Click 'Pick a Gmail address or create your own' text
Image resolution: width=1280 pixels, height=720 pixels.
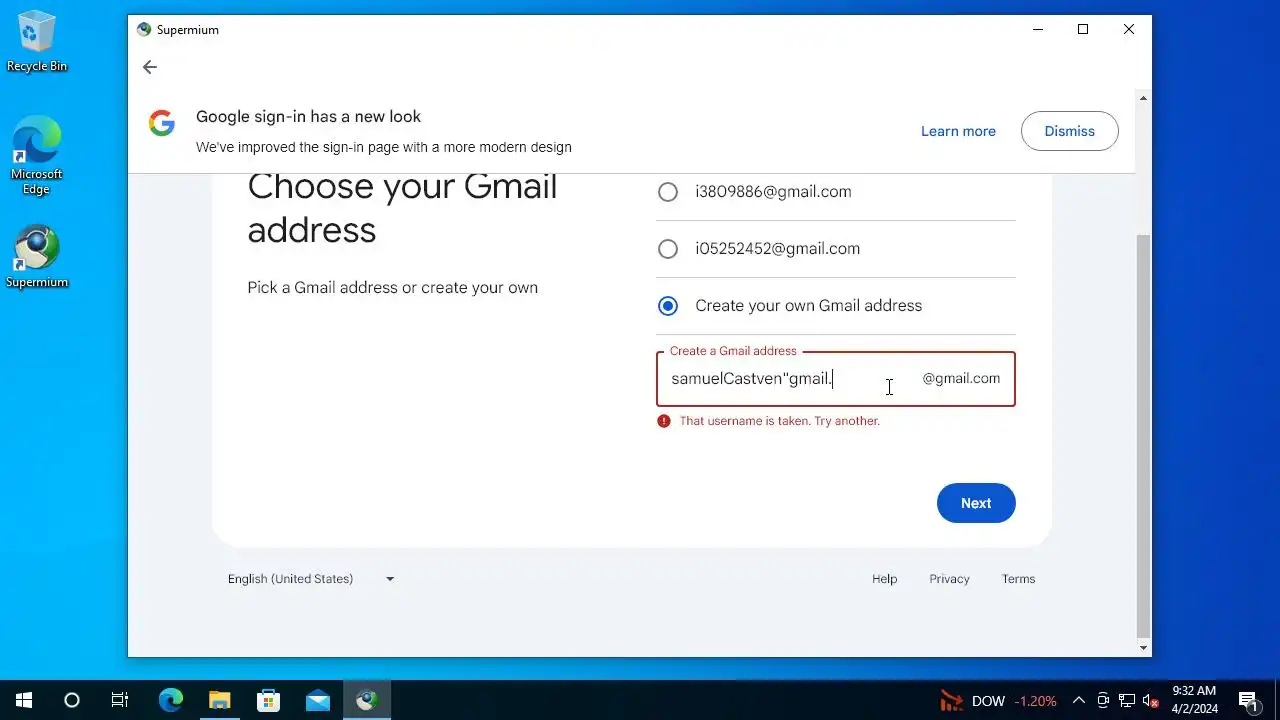(x=393, y=288)
